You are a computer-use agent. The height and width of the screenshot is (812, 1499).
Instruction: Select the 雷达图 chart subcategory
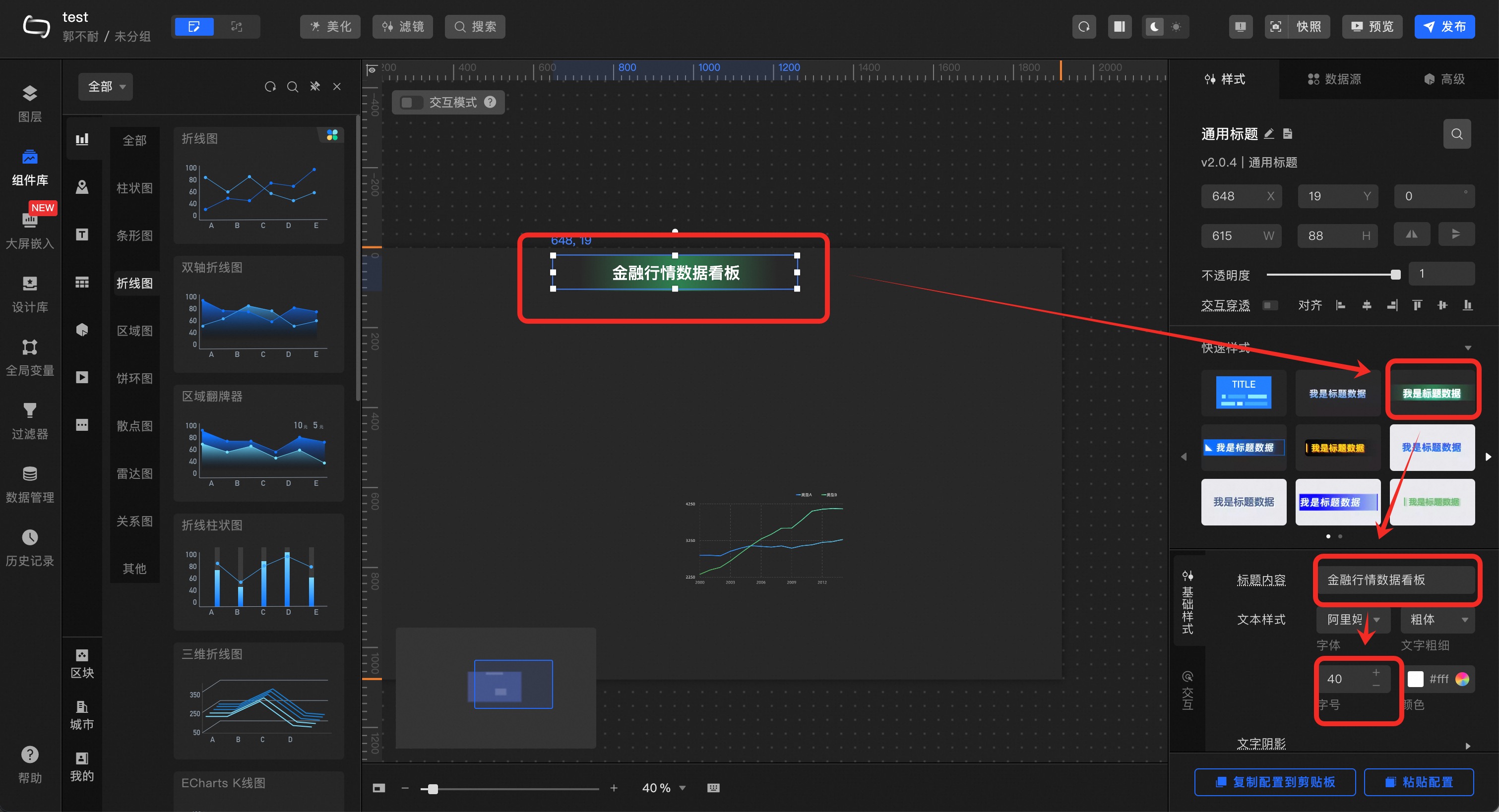[134, 473]
